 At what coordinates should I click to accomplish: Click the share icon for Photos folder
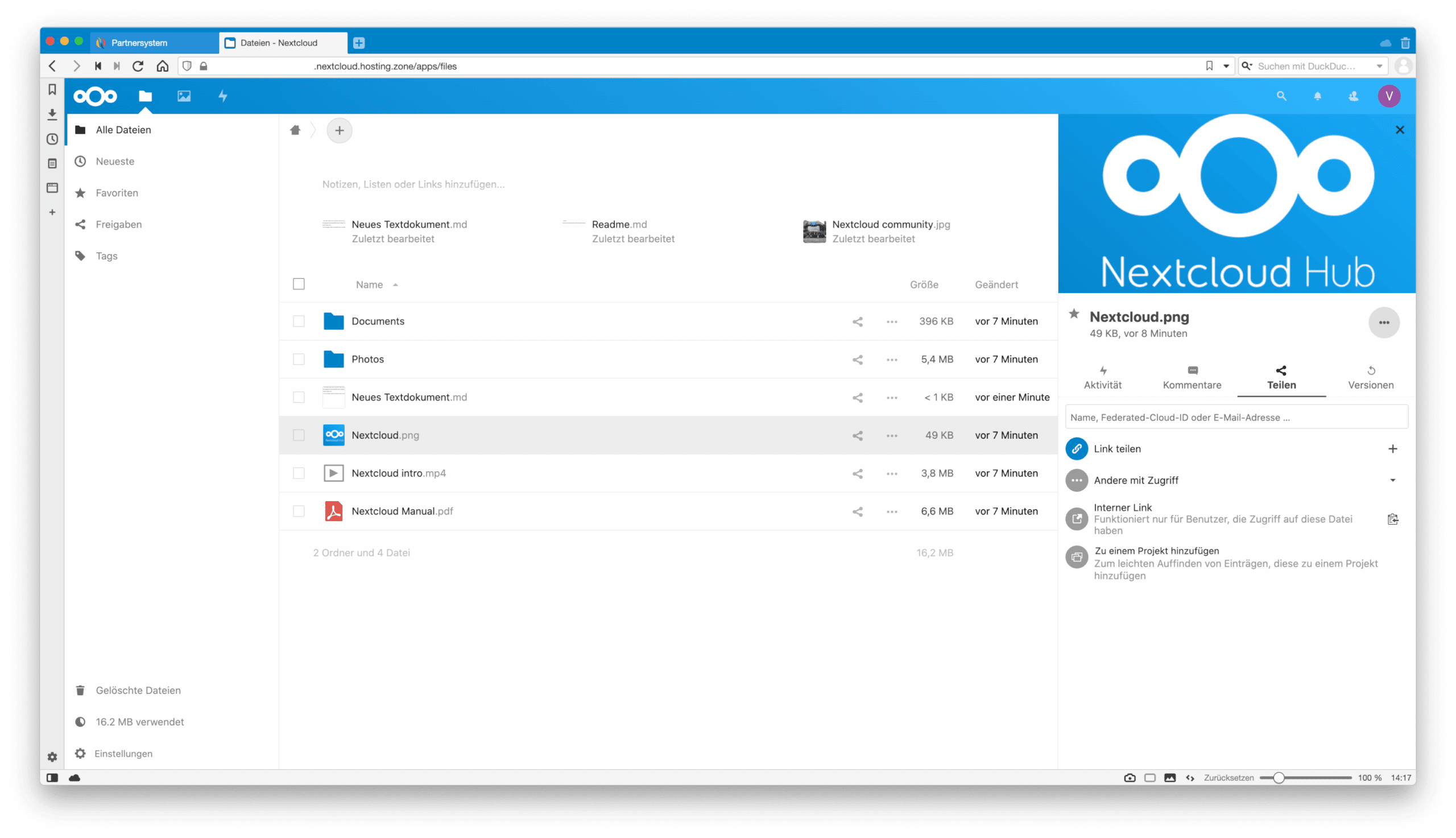pos(857,360)
